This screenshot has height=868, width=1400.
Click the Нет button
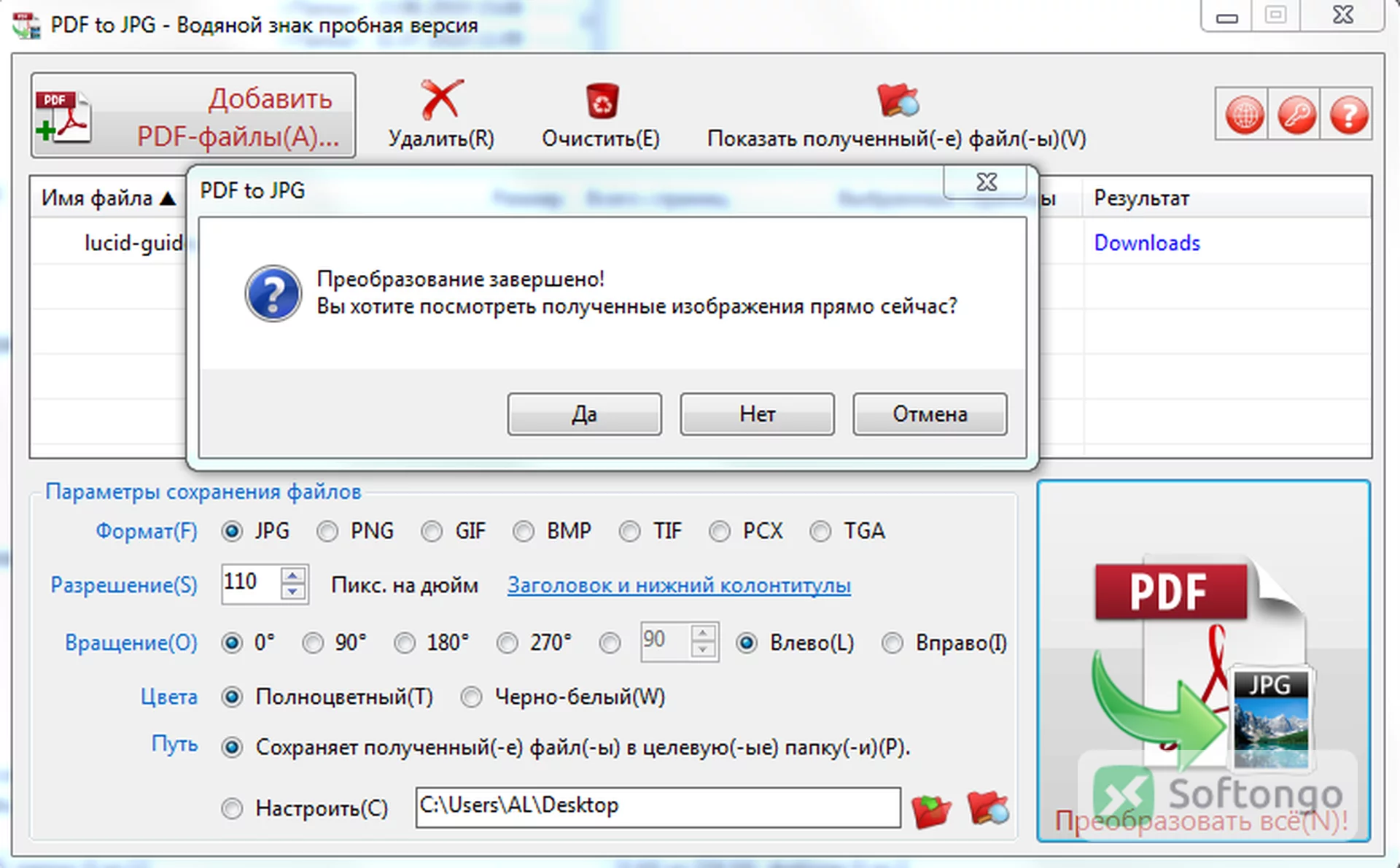[x=757, y=414]
